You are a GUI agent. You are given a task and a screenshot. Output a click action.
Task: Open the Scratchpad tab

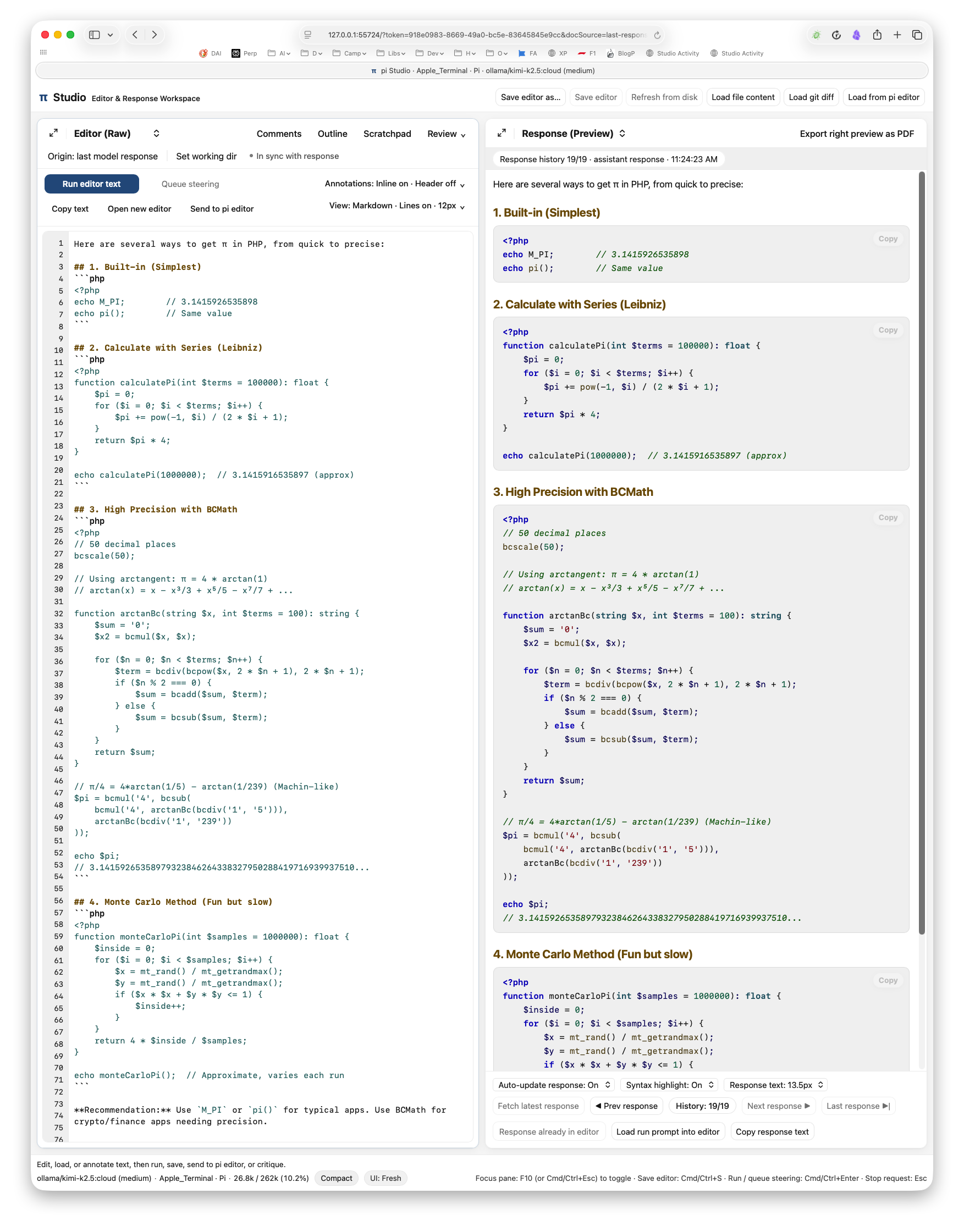[387, 134]
